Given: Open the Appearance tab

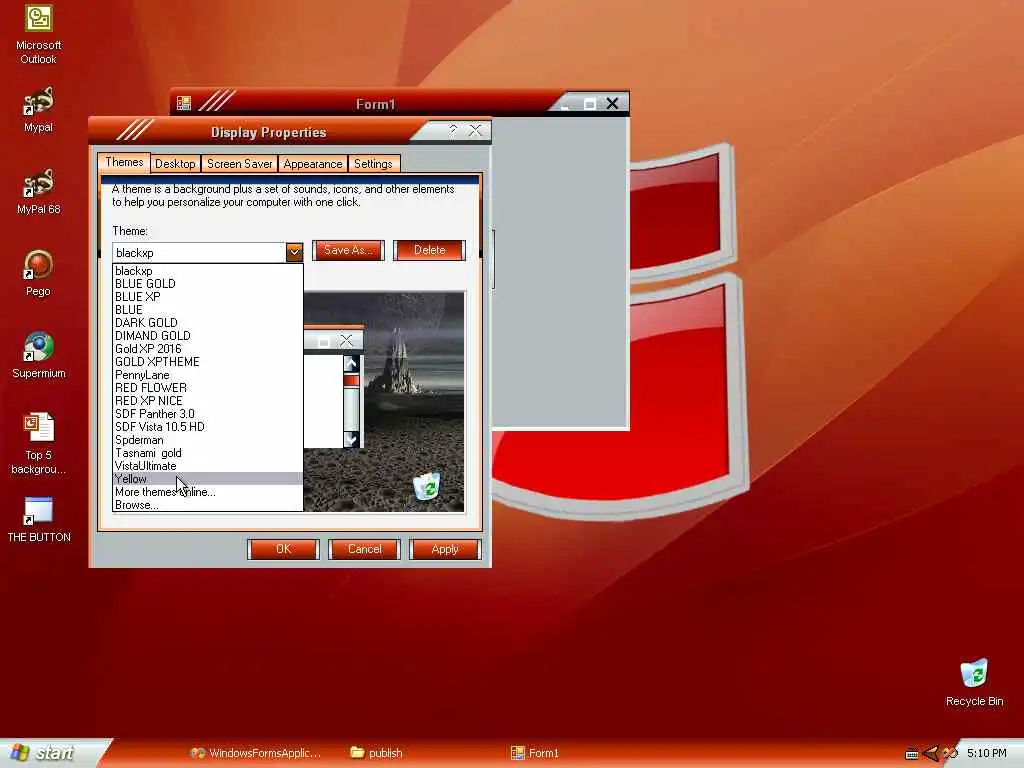Looking at the screenshot, I should click(x=313, y=163).
